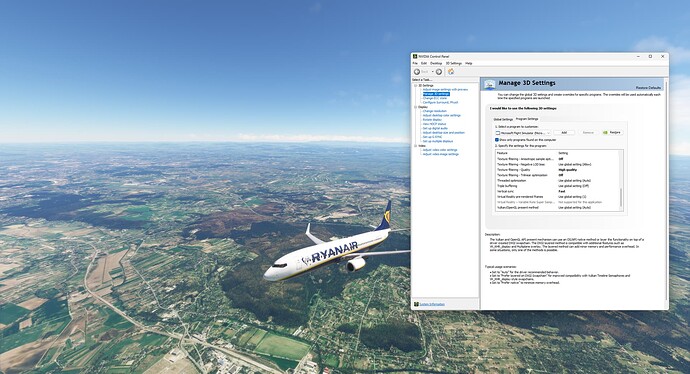This screenshot has width=690, height=374.
Task: Open the Desktop menu
Action: click(x=436, y=63)
